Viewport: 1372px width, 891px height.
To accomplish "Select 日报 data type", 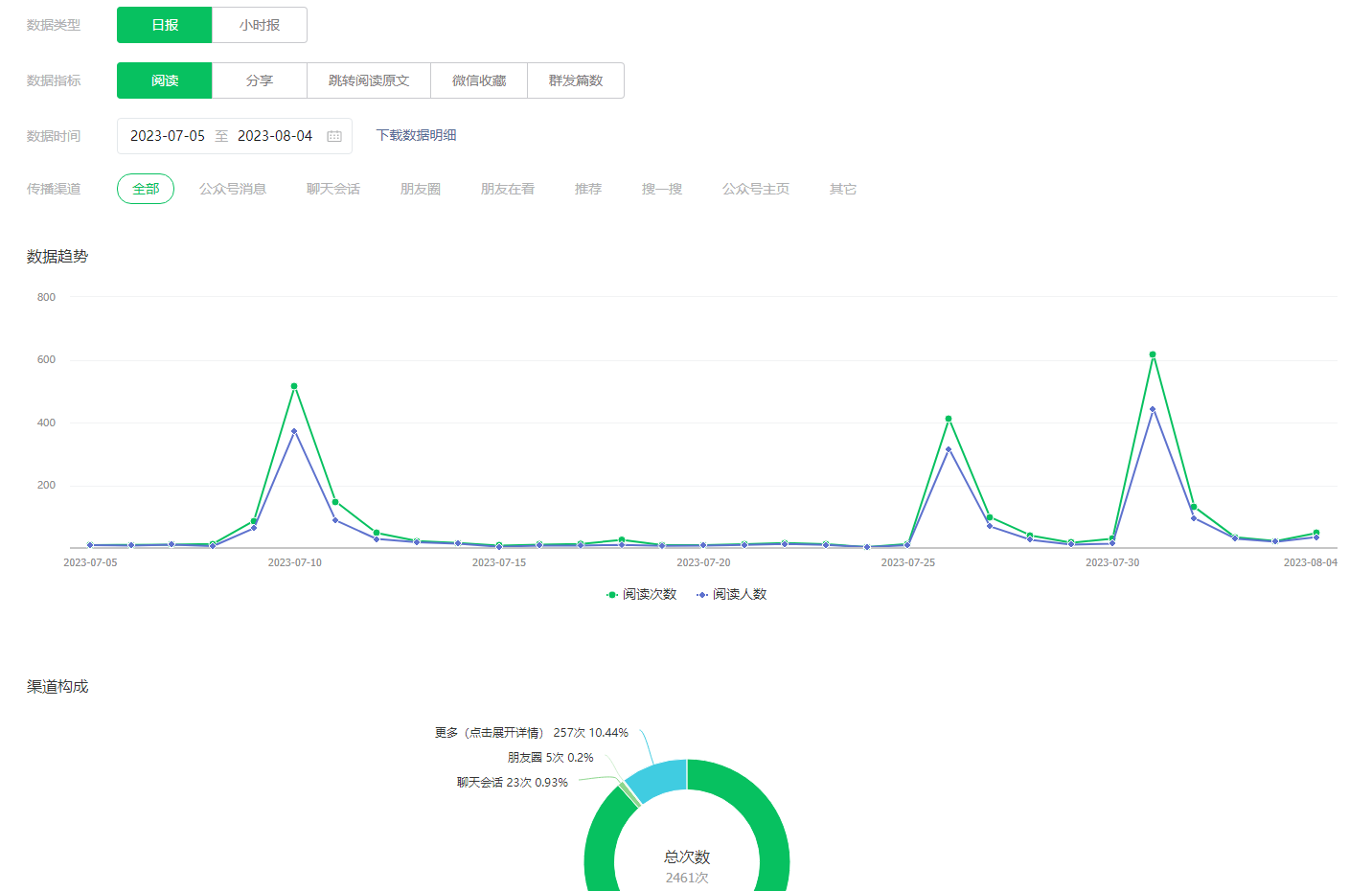I will [x=165, y=25].
